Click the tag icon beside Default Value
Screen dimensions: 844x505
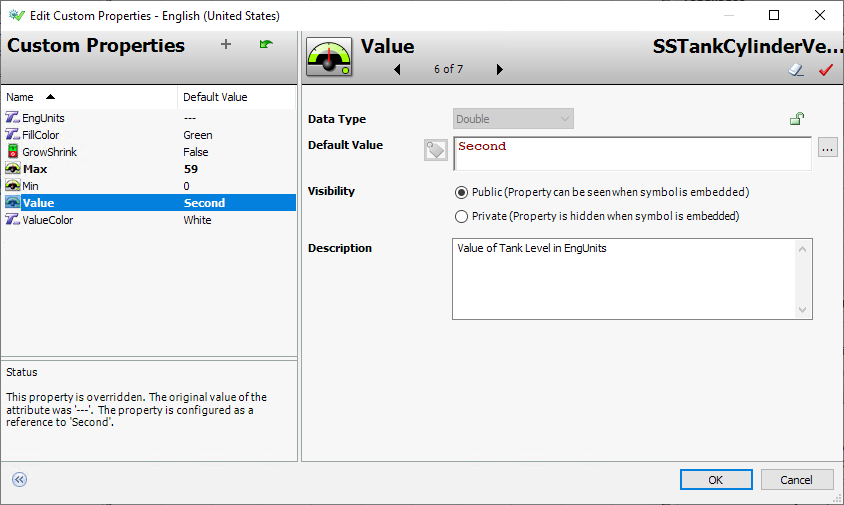coord(435,150)
